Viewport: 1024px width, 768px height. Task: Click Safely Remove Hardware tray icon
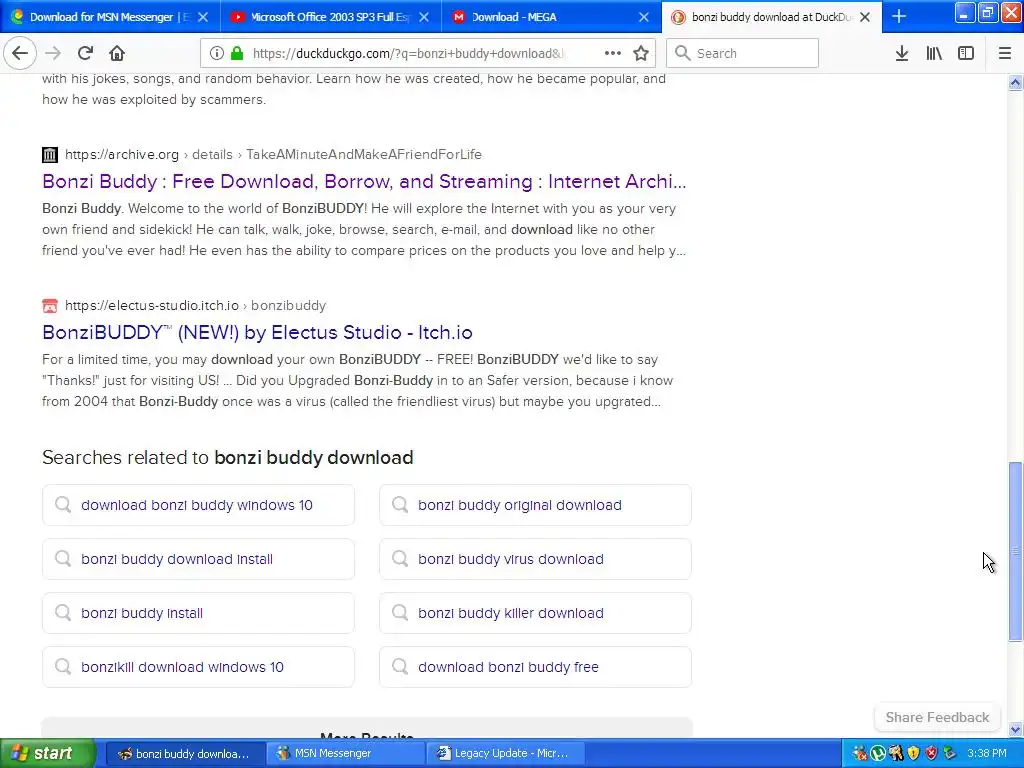point(949,754)
